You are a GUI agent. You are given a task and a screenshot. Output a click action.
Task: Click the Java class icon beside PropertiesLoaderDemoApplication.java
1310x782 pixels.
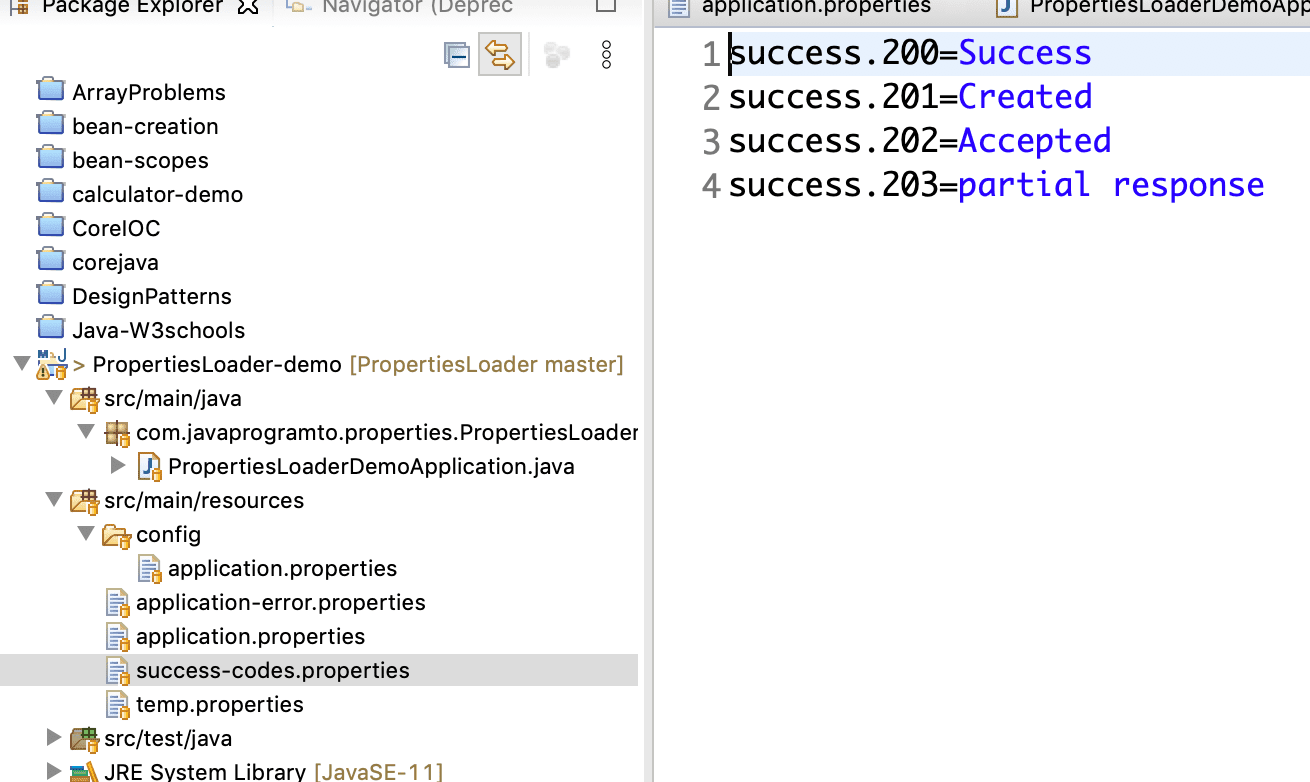tap(147, 466)
